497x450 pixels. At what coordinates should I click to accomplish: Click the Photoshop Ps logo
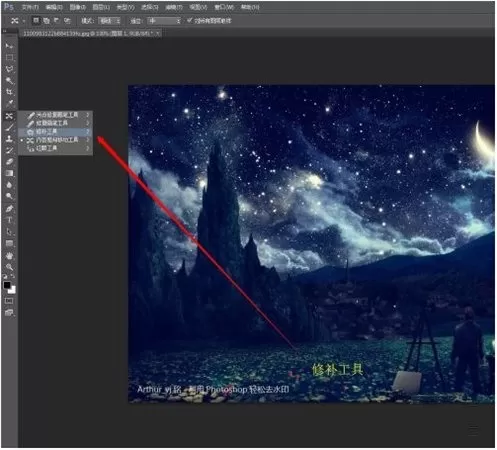pos(9,6)
